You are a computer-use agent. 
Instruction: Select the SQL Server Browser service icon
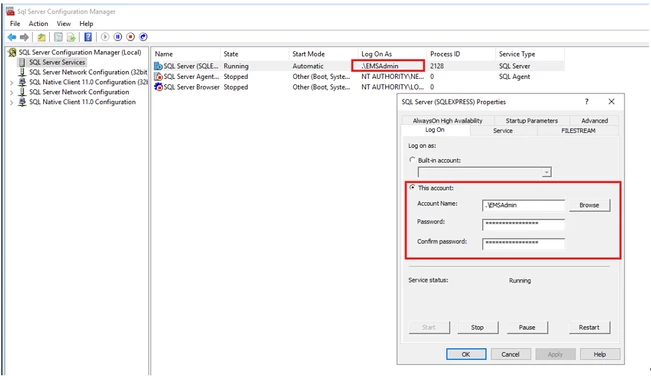(x=158, y=87)
